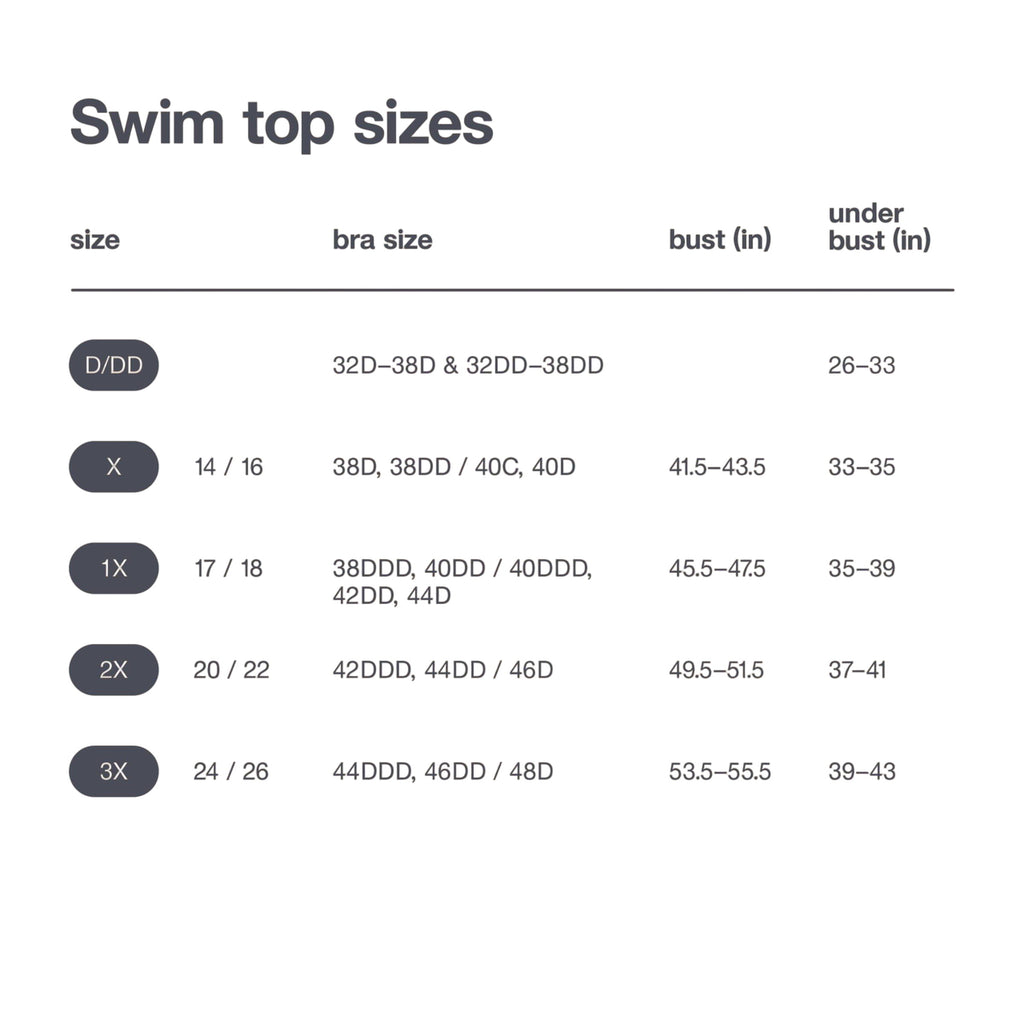Image resolution: width=1024 pixels, height=1024 pixels.
Task: Click the "bust (in)" column header
Action: coord(719,240)
